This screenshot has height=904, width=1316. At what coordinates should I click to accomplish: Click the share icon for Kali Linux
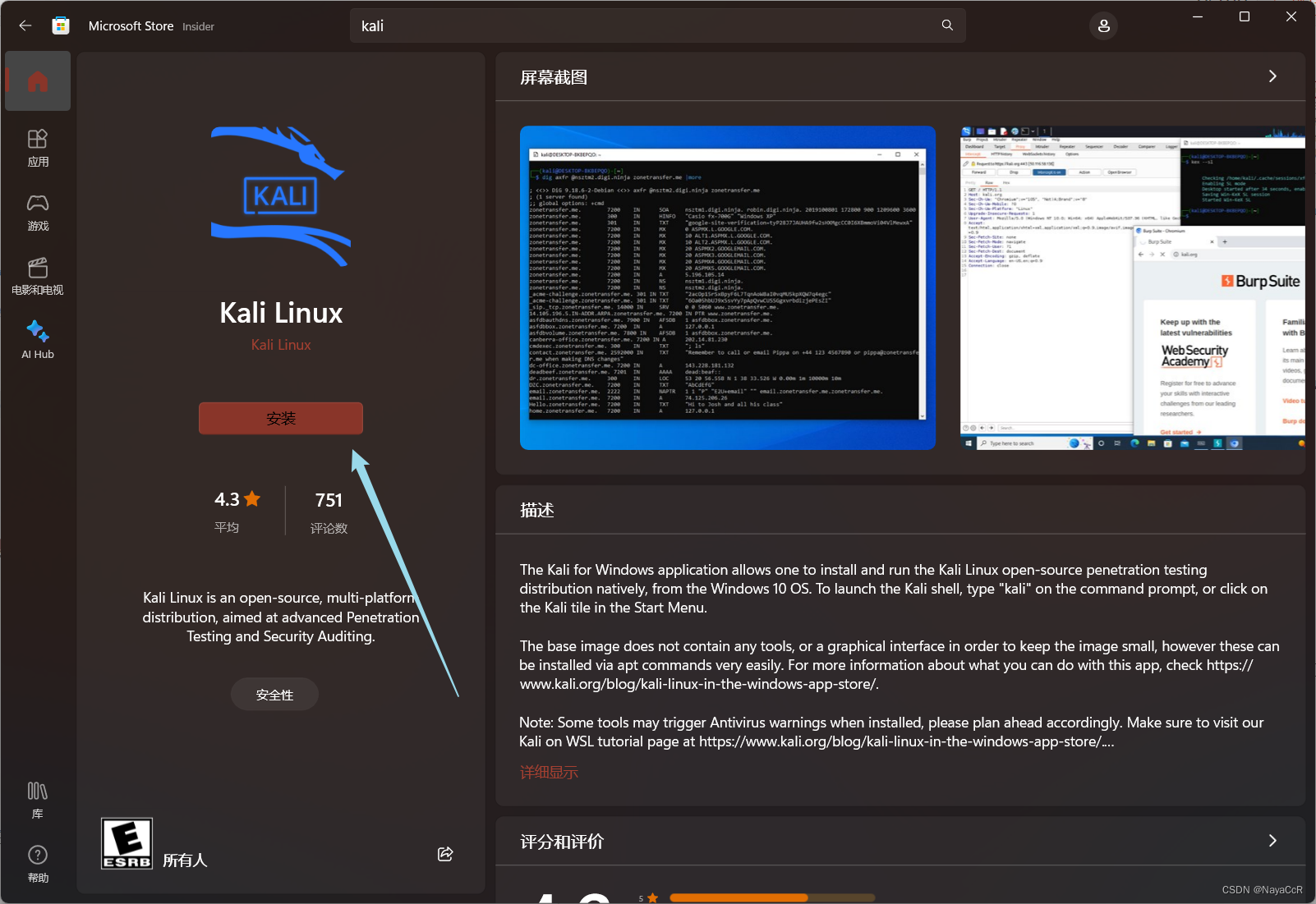[445, 854]
